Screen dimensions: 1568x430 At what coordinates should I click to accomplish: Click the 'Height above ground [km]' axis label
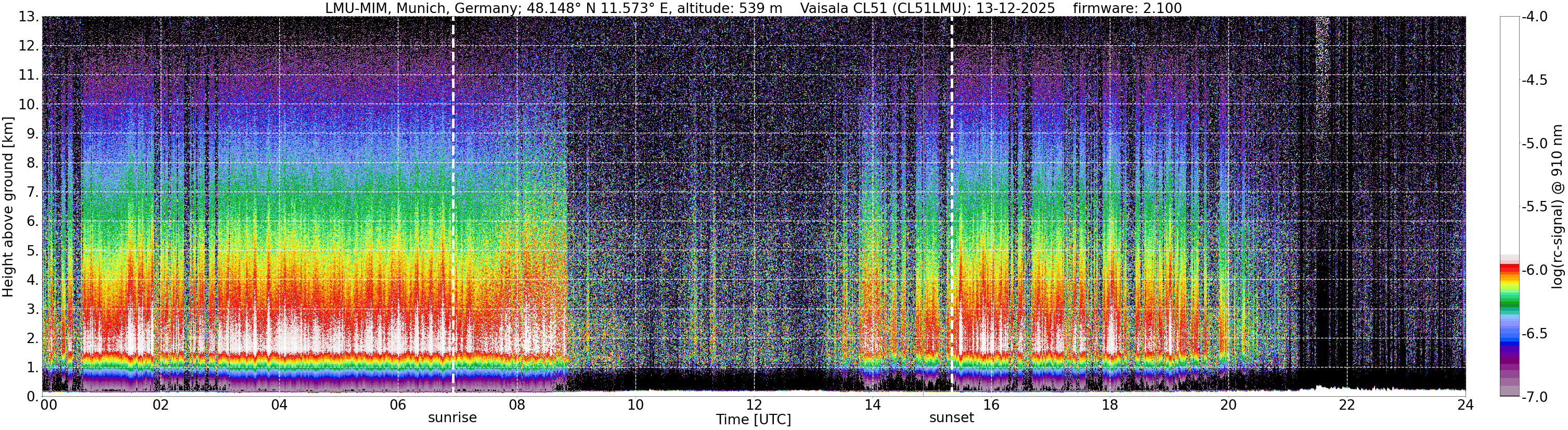click(x=8, y=207)
